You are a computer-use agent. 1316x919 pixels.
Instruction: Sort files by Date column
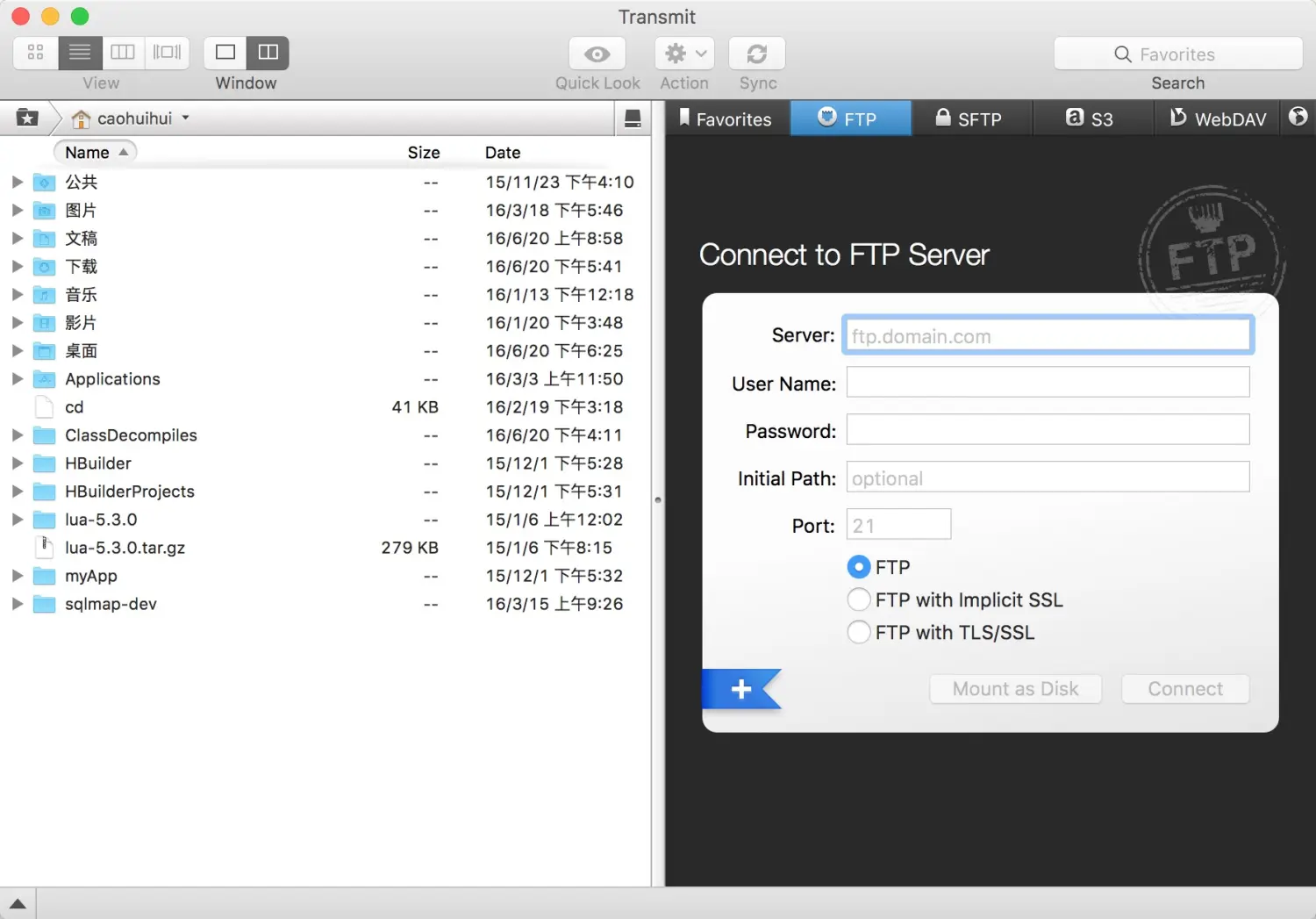click(x=503, y=152)
